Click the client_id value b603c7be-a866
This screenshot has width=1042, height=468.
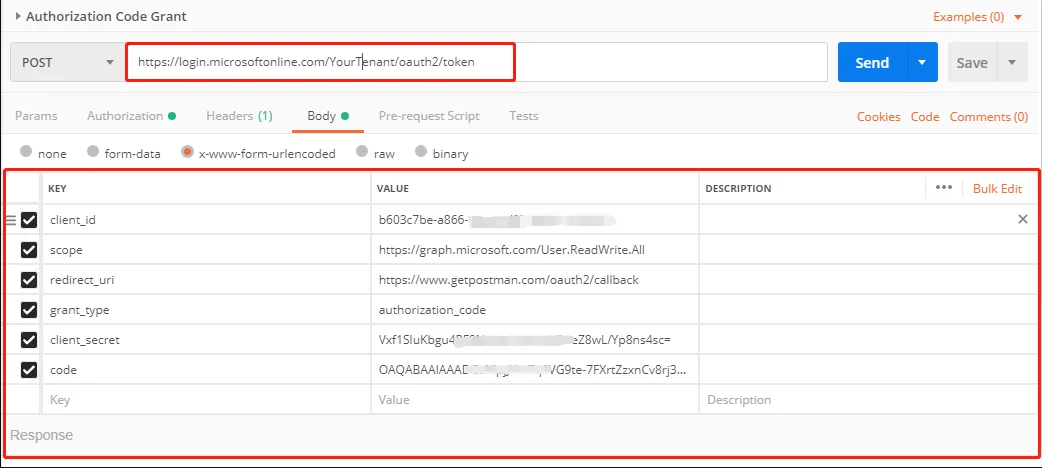point(535,220)
